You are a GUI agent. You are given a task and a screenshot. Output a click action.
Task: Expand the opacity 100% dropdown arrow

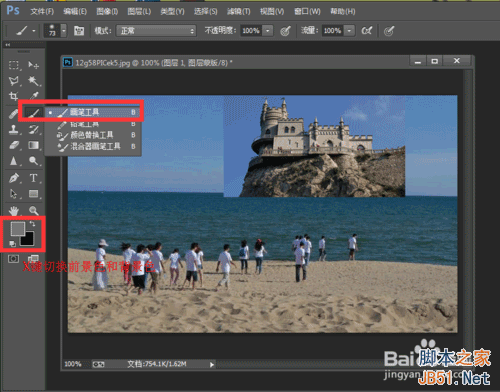click(268, 31)
